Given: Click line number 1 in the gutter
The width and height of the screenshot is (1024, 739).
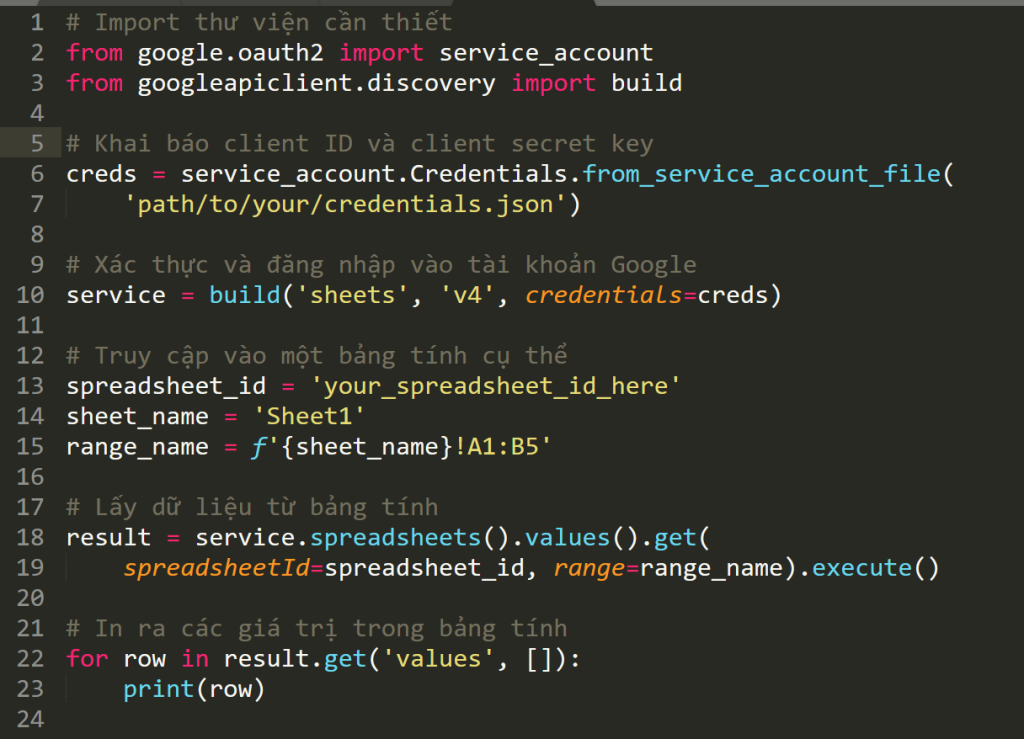Looking at the screenshot, I should pyautogui.click(x=37, y=22).
